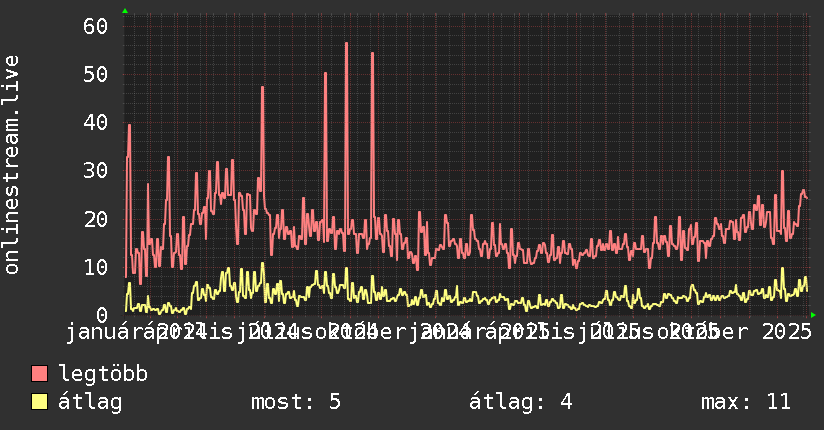Image resolution: width=824 pixels, height=430 pixels.
Task: Click the y-axis label 50
Action: [x=95, y=75]
